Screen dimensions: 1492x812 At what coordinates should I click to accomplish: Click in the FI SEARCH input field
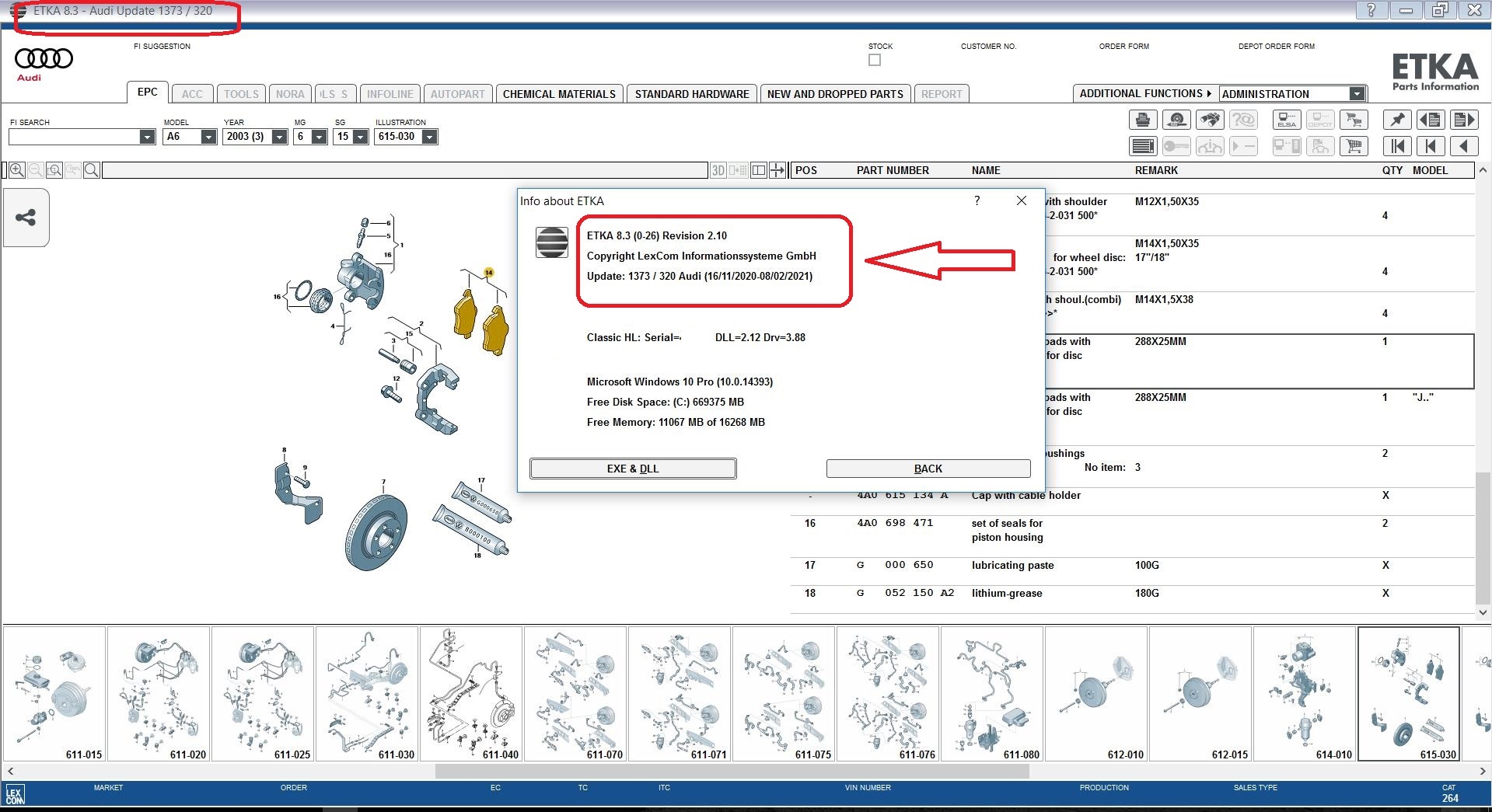coord(74,137)
